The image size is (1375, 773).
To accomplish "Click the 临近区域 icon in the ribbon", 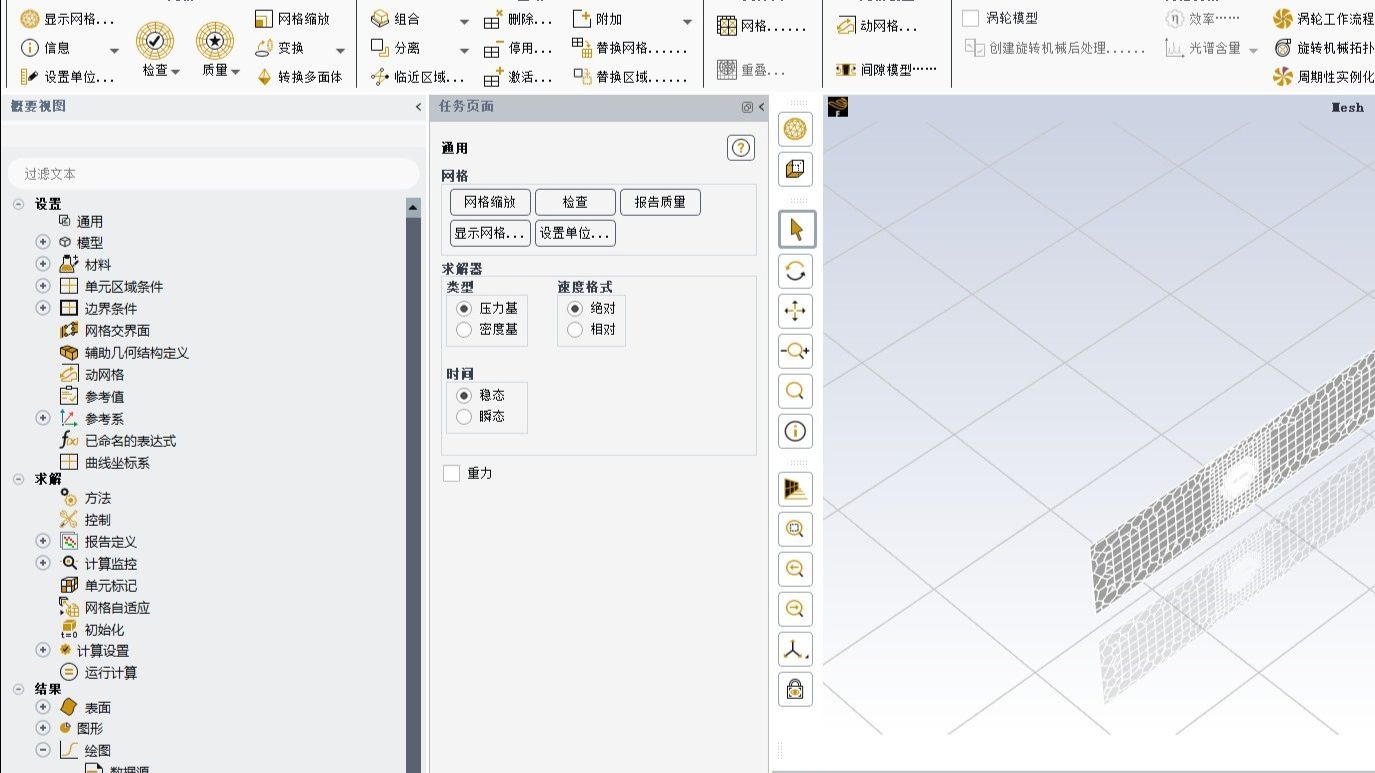I will (379, 77).
